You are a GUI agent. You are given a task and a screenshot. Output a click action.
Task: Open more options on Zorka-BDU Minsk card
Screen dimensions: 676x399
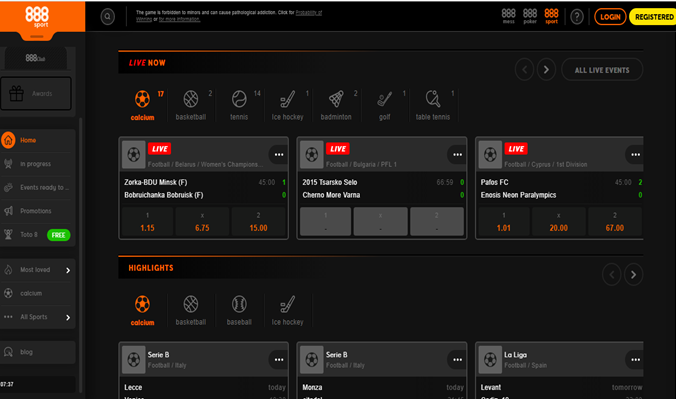[279, 154]
